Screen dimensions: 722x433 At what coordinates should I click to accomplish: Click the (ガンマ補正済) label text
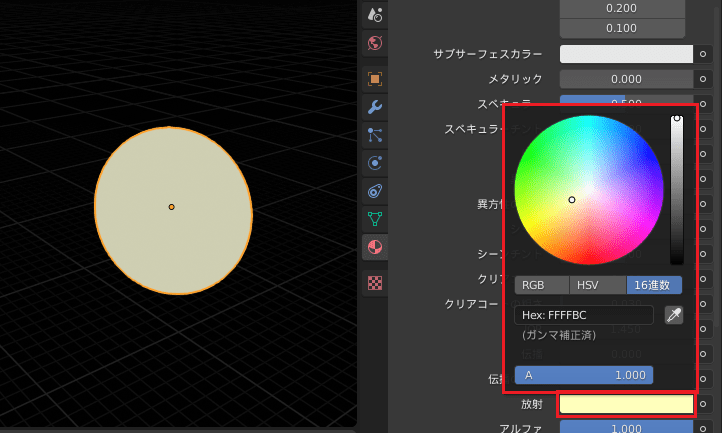[x=559, y=335]
